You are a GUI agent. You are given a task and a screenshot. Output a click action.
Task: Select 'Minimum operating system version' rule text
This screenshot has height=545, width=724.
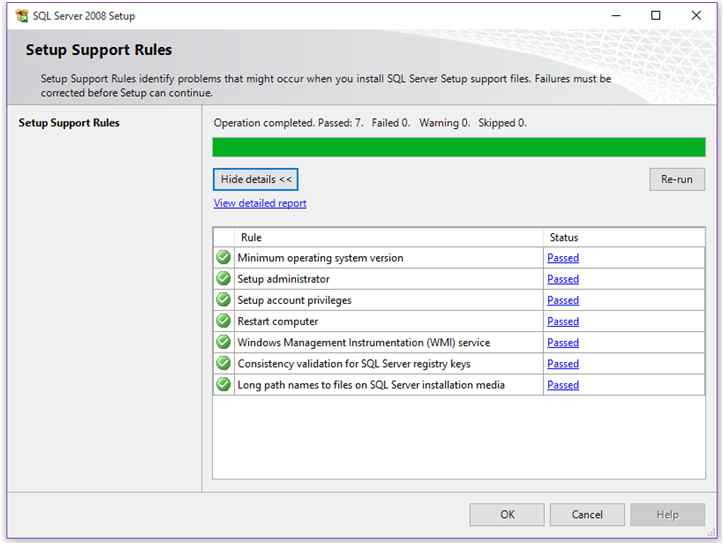(x=320, y=258)
